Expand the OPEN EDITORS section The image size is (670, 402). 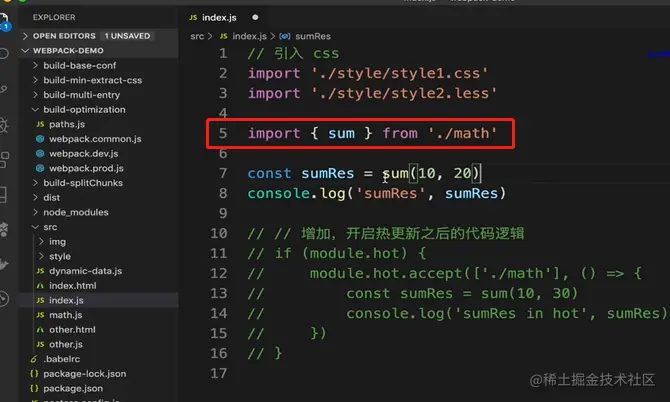tap(25, 36)
